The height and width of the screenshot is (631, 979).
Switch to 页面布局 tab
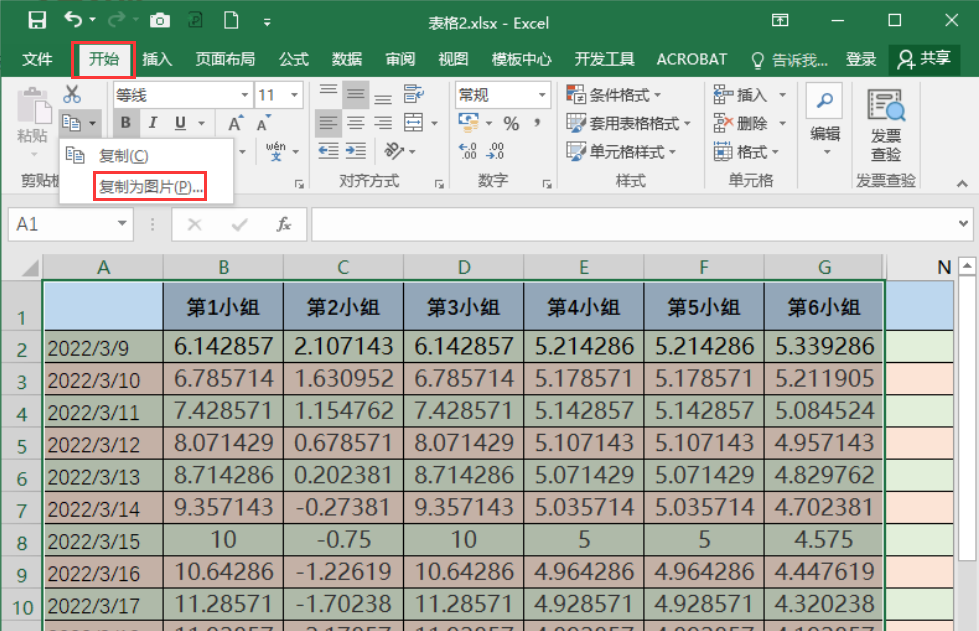click(x=225, y=59)
